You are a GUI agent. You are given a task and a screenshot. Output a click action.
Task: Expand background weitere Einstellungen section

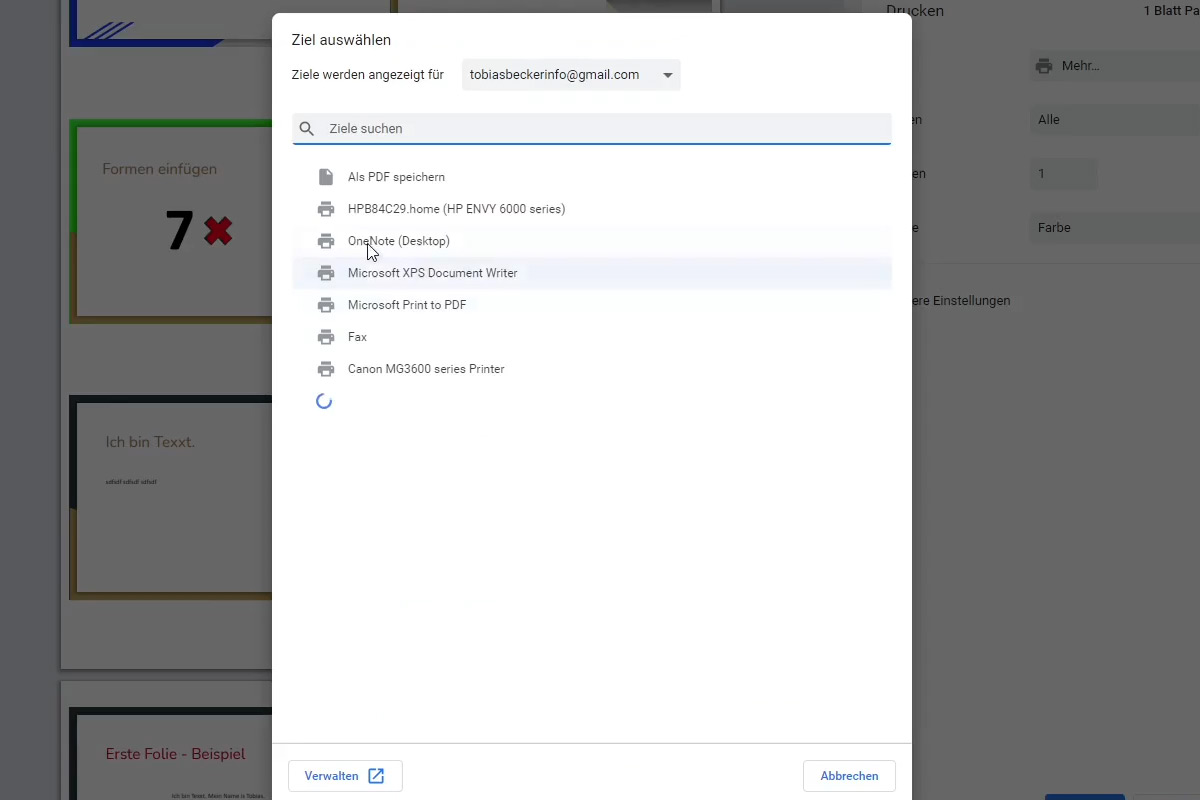tap(962, 301)
